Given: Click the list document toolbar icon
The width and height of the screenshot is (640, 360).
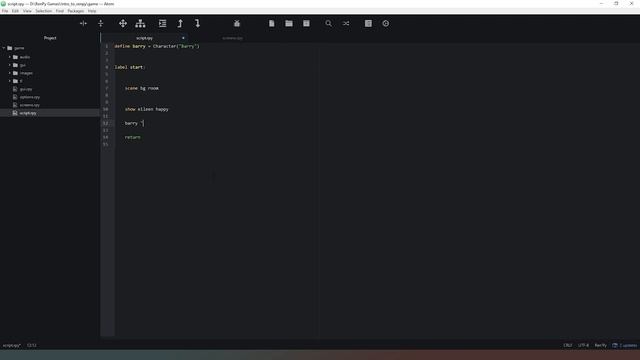Looking at the screenshot, I should coord(368,24).
